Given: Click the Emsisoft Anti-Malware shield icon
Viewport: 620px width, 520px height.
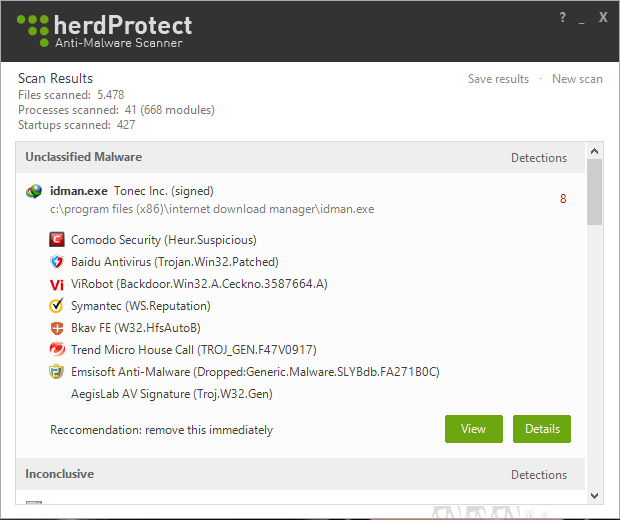Looking at the screenshot, I should coord(57,372).
